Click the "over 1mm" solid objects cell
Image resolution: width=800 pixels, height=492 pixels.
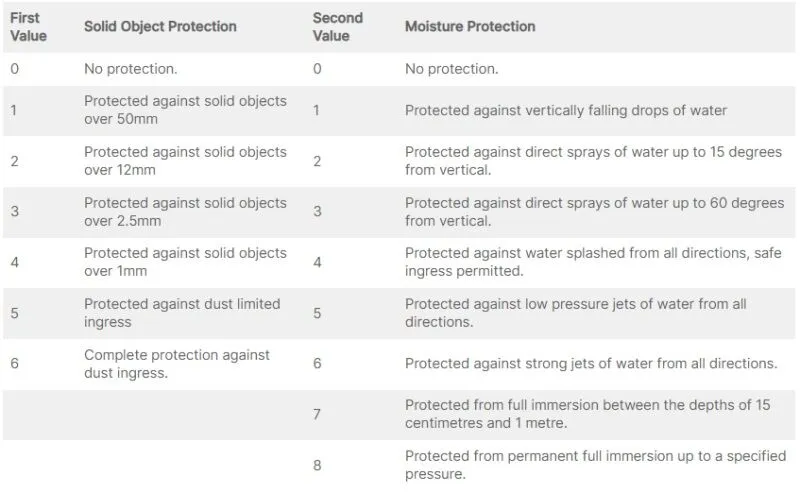(x=185, y=262)
